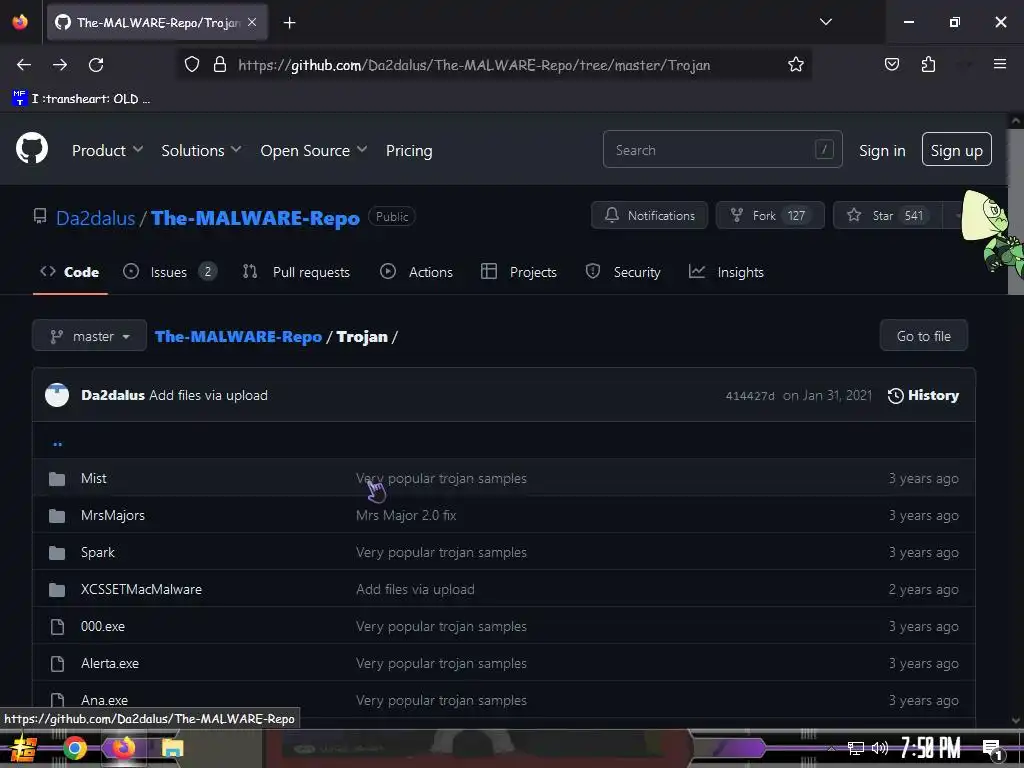The width and height of the screenshot is (1024, 768).
Task: Open the Da2dalus owner link
Action: pos(95,217)
